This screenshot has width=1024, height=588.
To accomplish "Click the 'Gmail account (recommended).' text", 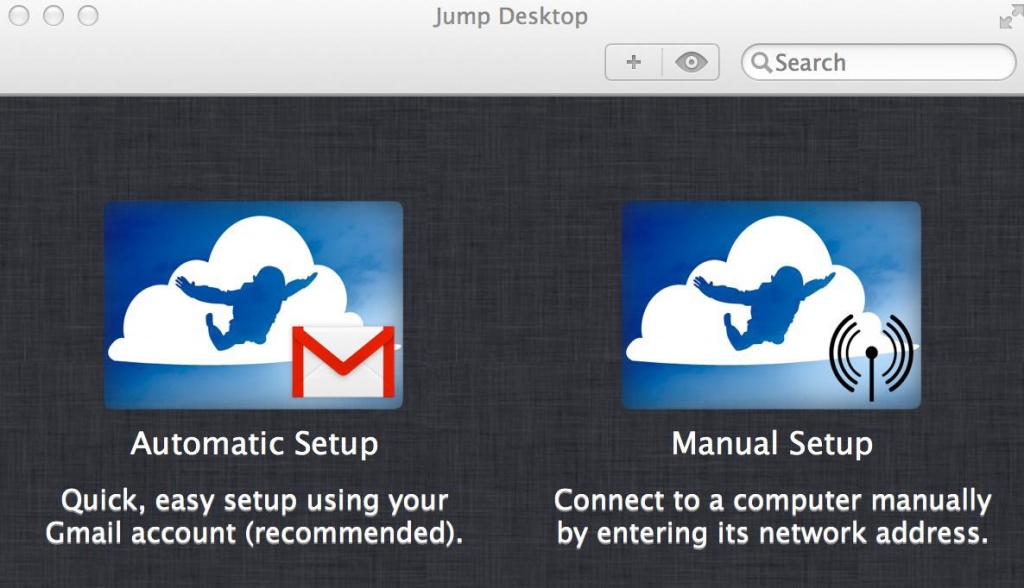I will tap(254, 533).
